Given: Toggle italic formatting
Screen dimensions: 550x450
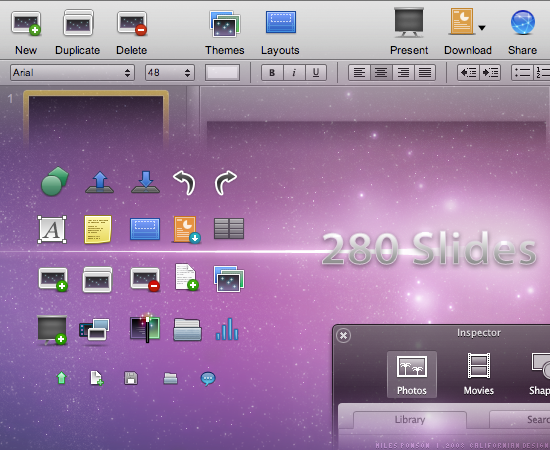Looking at the screenshot, I should (x=294, y=73).
